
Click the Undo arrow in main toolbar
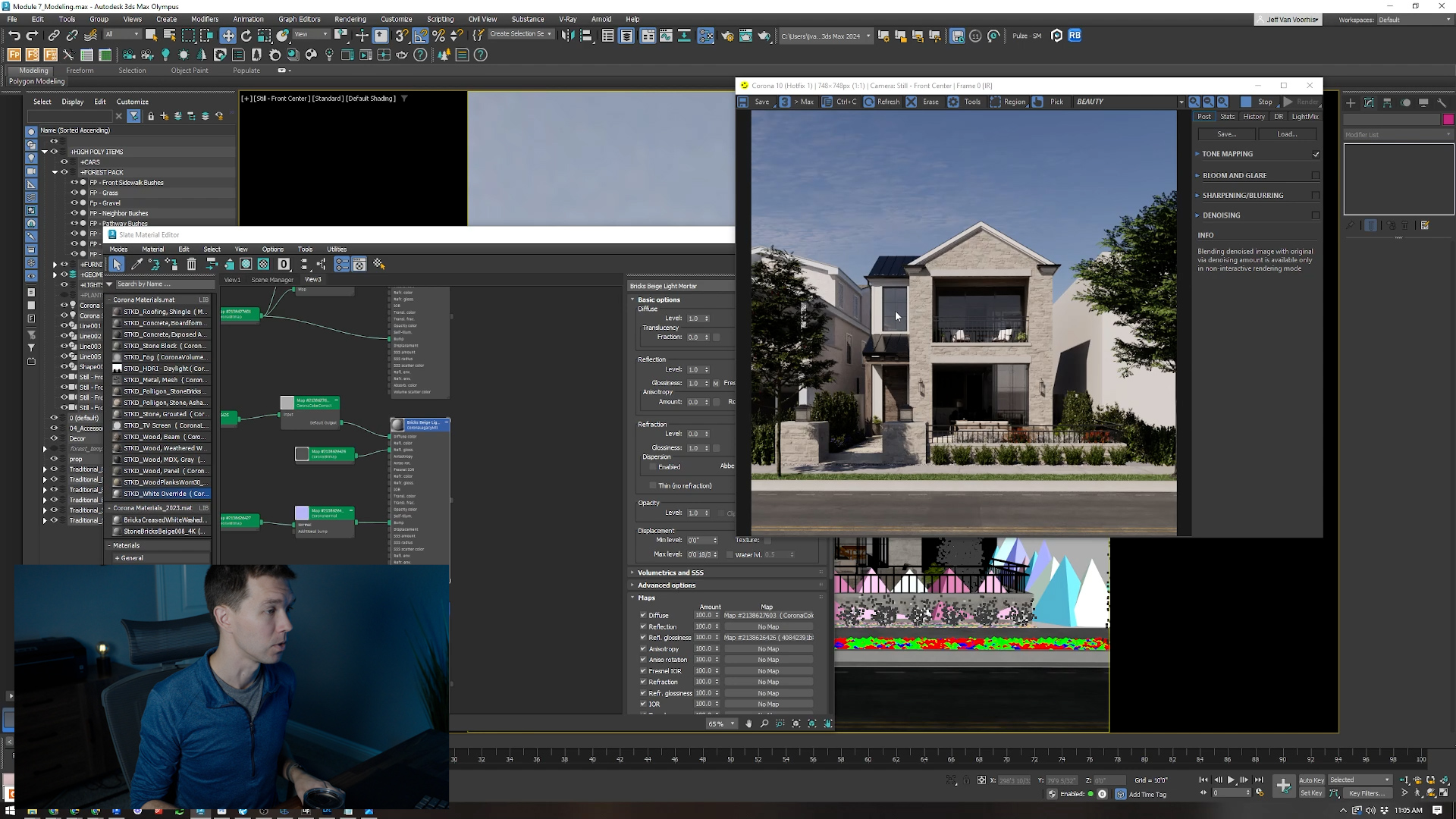click(x=14, y=36)
